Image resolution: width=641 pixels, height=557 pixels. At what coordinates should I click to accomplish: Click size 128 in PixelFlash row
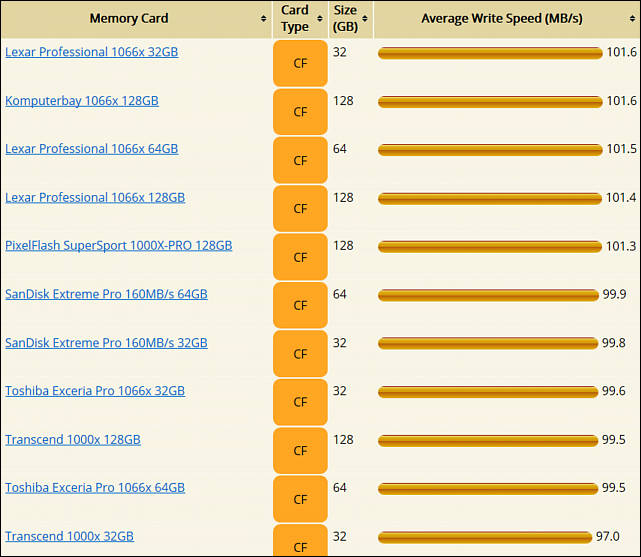(x=343, y=246)
